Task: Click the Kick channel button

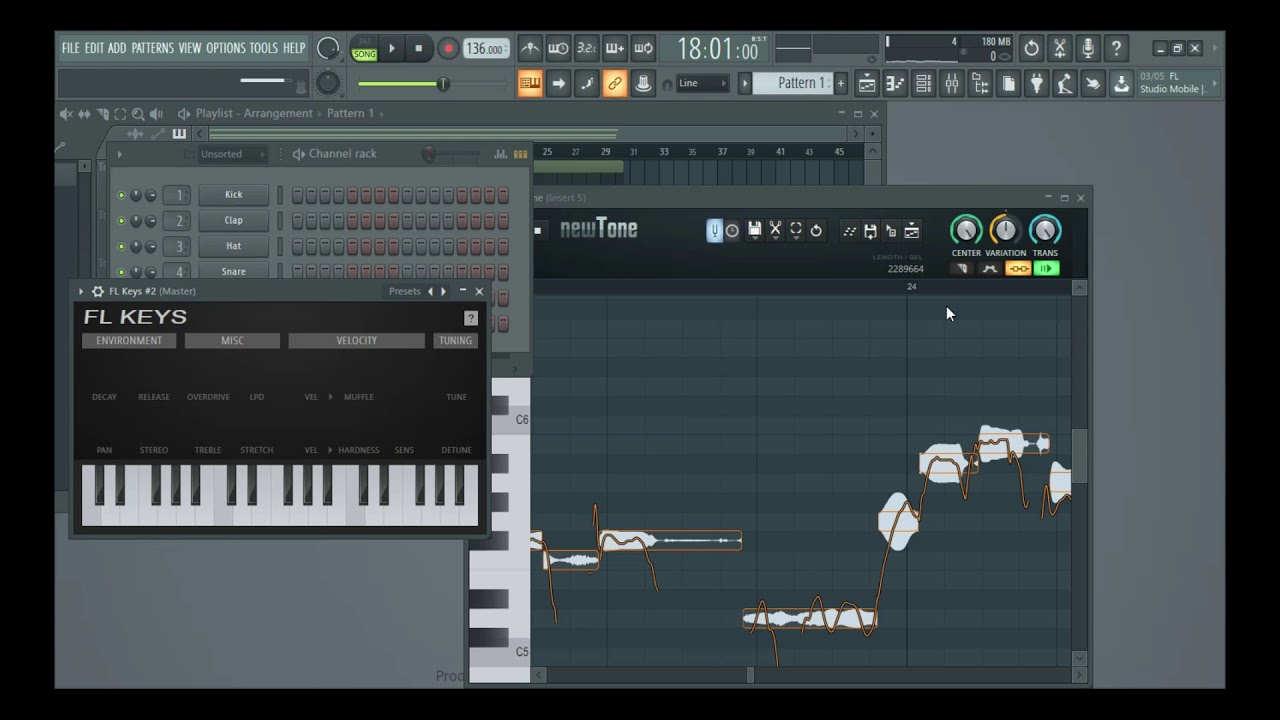Action: [x=233, y=195]
